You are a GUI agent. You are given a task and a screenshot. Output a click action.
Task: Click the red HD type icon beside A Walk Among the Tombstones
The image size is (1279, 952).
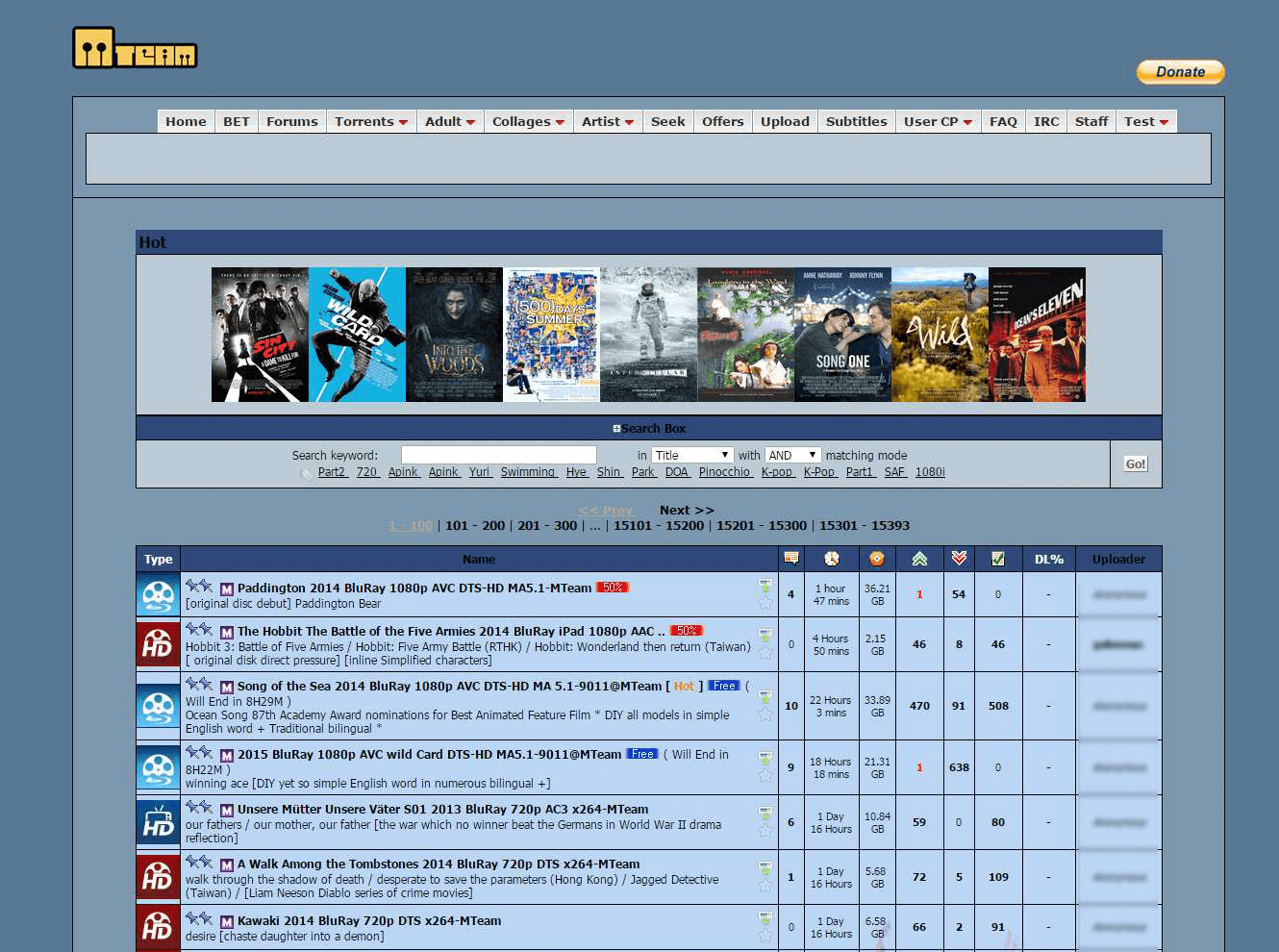(158, 877)
